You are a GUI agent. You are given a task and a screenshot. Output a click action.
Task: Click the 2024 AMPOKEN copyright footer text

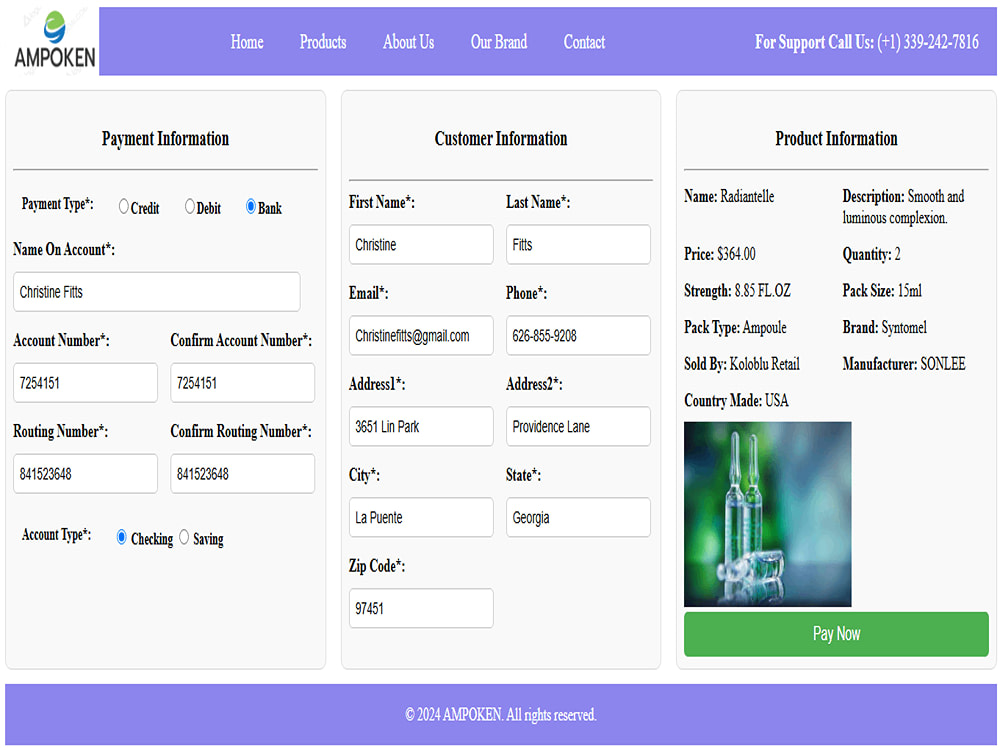click(501, 715)
